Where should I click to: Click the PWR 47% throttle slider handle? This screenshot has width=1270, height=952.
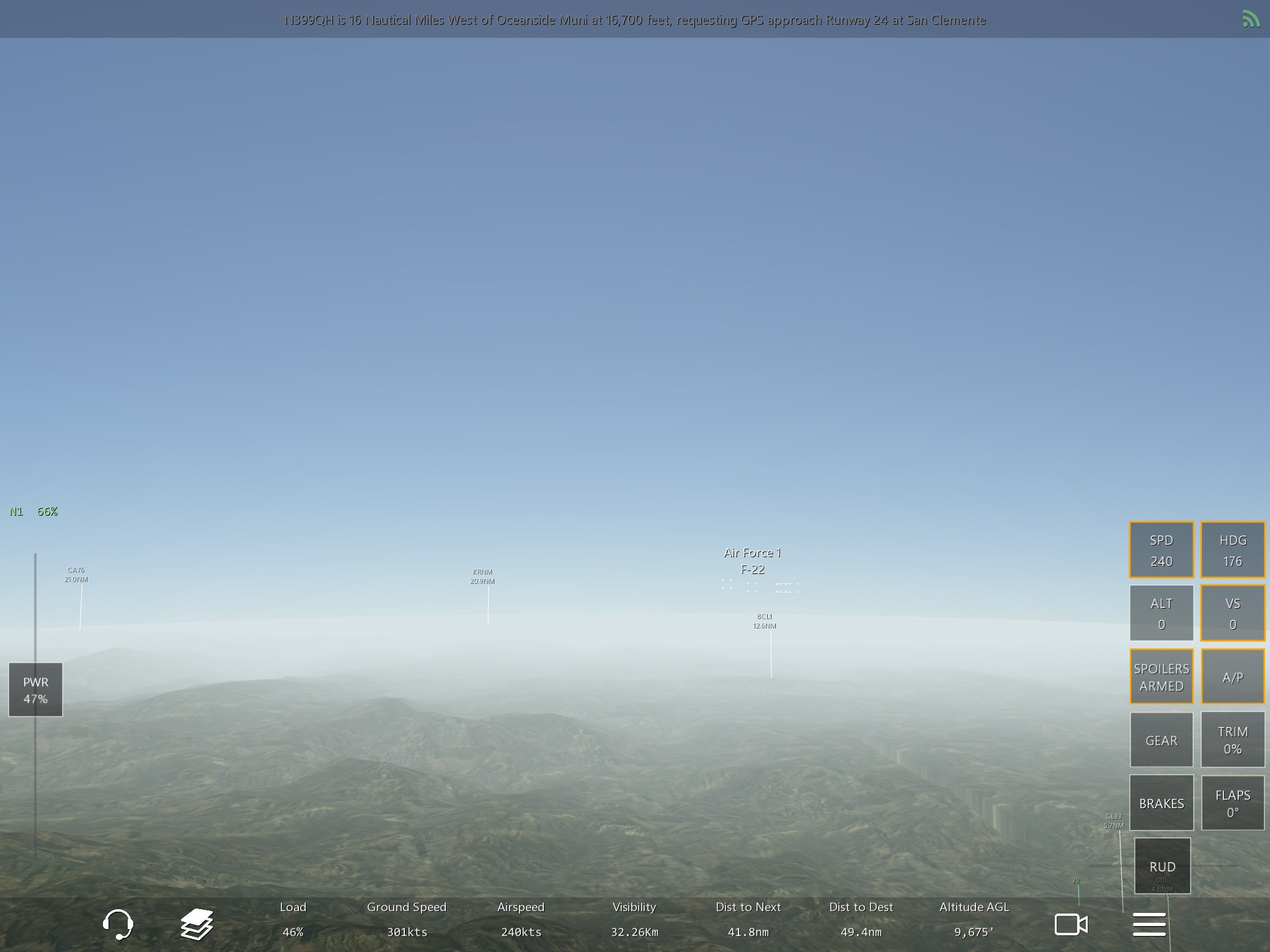[x=35, y=690]
